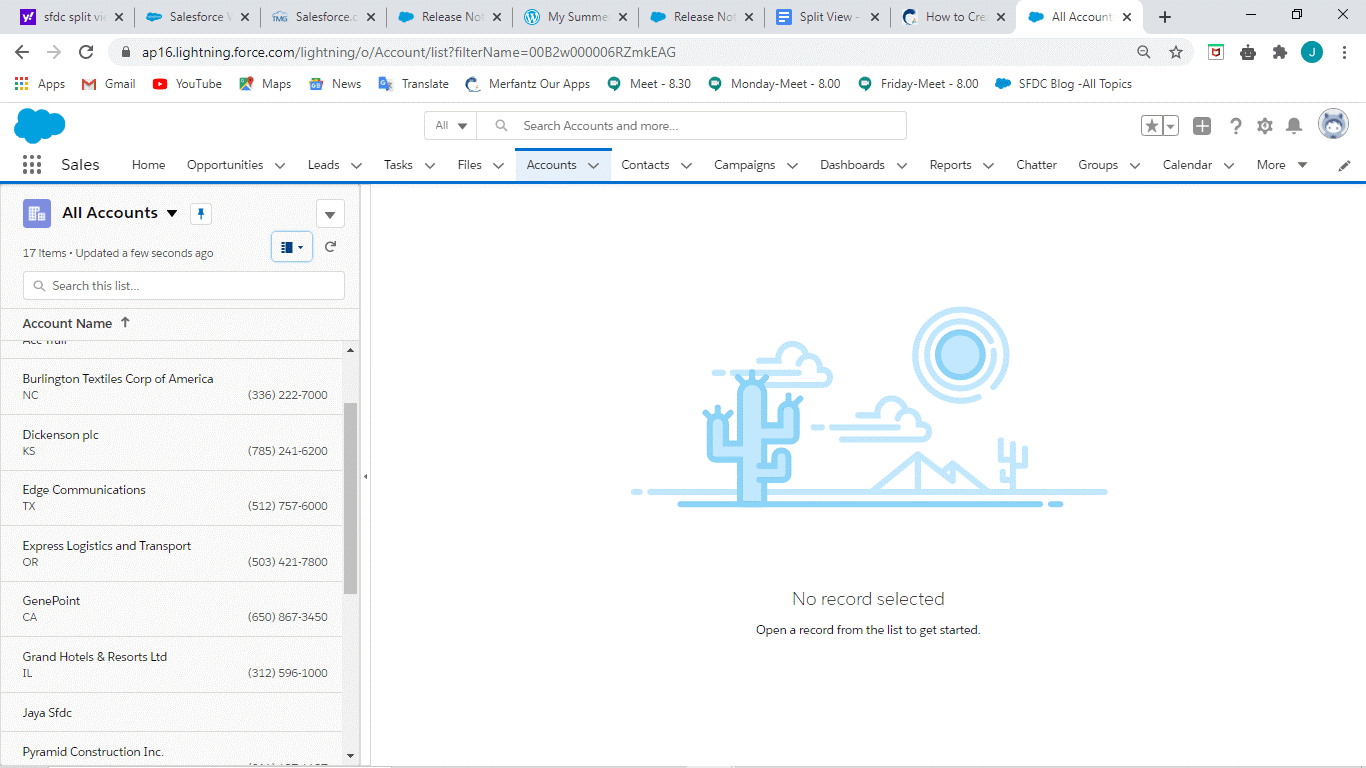Click the Global Actions plus icon
The image size is (1366, 768).
pyautogui.click(x=1201, y=125)
